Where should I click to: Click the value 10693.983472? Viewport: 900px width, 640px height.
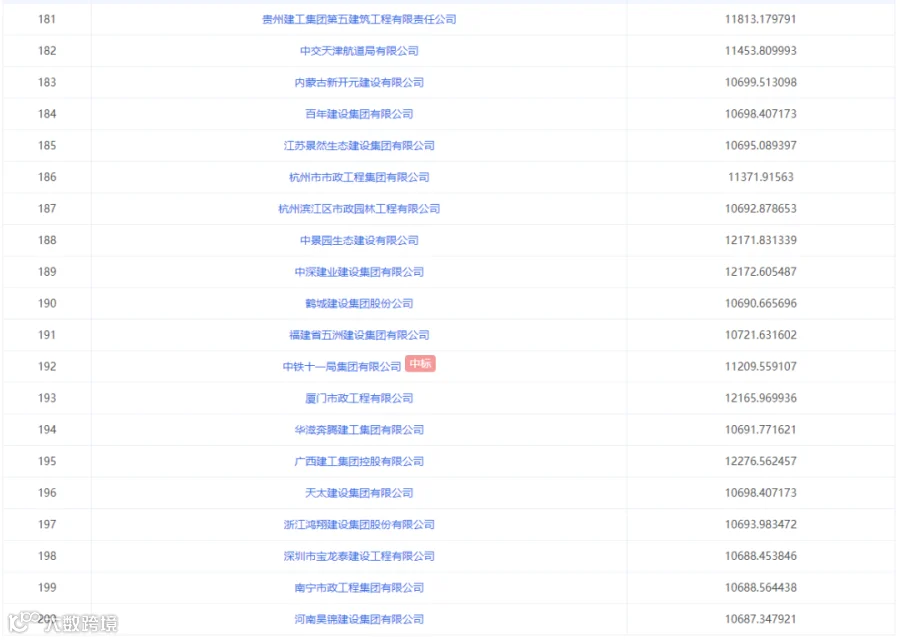click(761, 524)
